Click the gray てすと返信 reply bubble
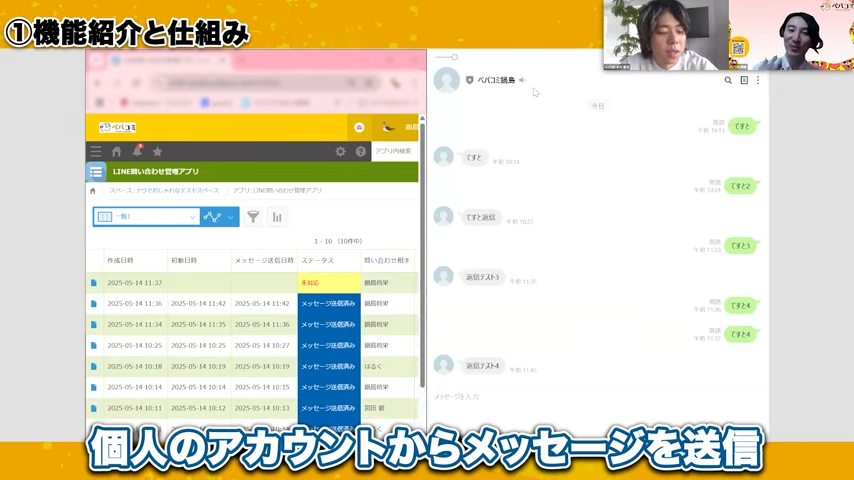This screenshot has width=854, height=480. click(x=480, y=217)
